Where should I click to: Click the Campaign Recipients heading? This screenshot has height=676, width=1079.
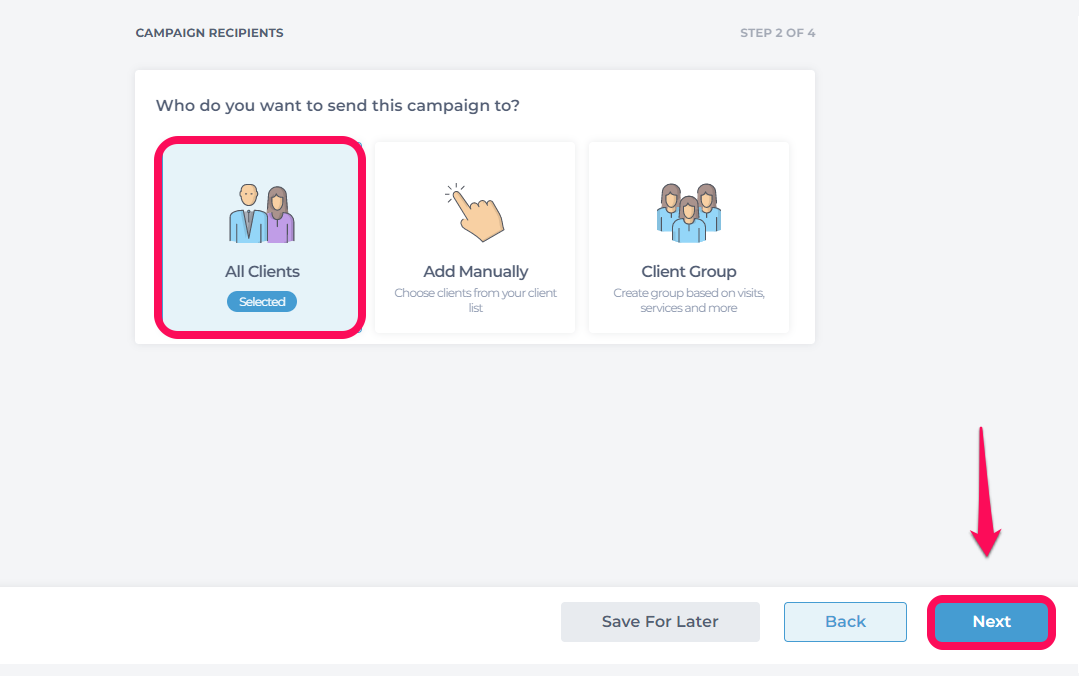coord(209,33)
